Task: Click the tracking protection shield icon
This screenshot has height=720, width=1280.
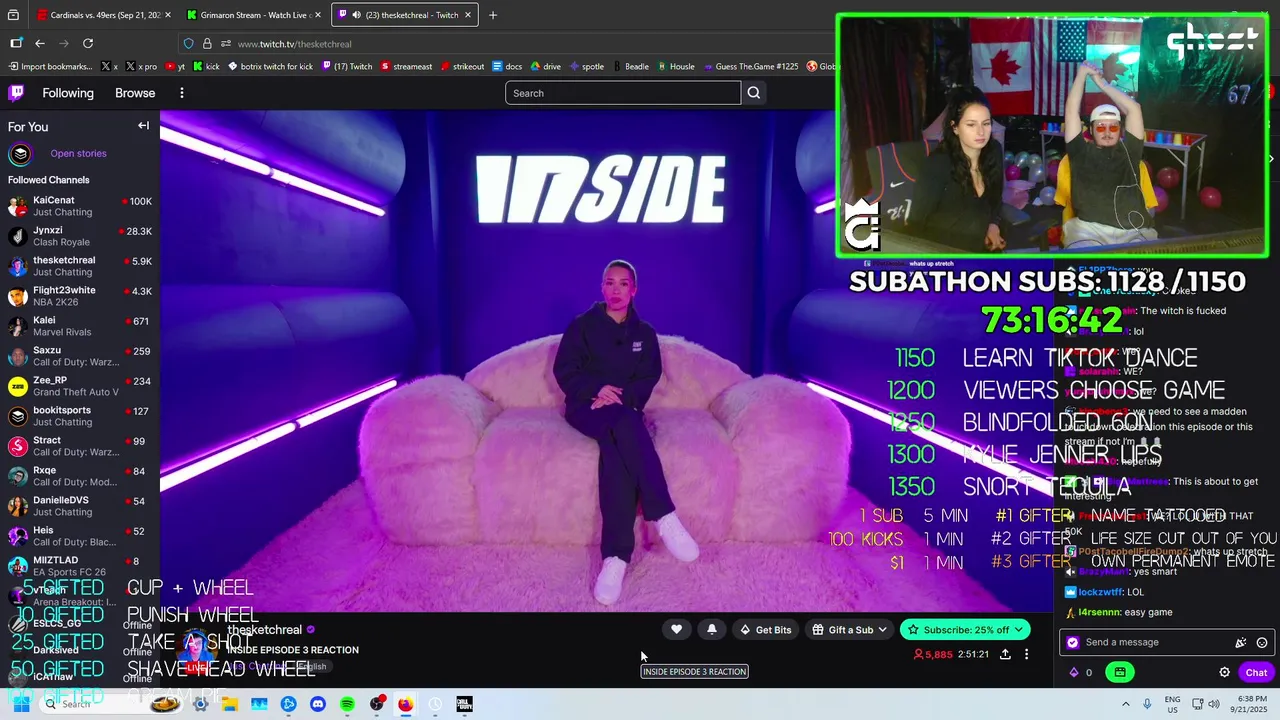Action: pyautogui.click(x=188, y=44)
